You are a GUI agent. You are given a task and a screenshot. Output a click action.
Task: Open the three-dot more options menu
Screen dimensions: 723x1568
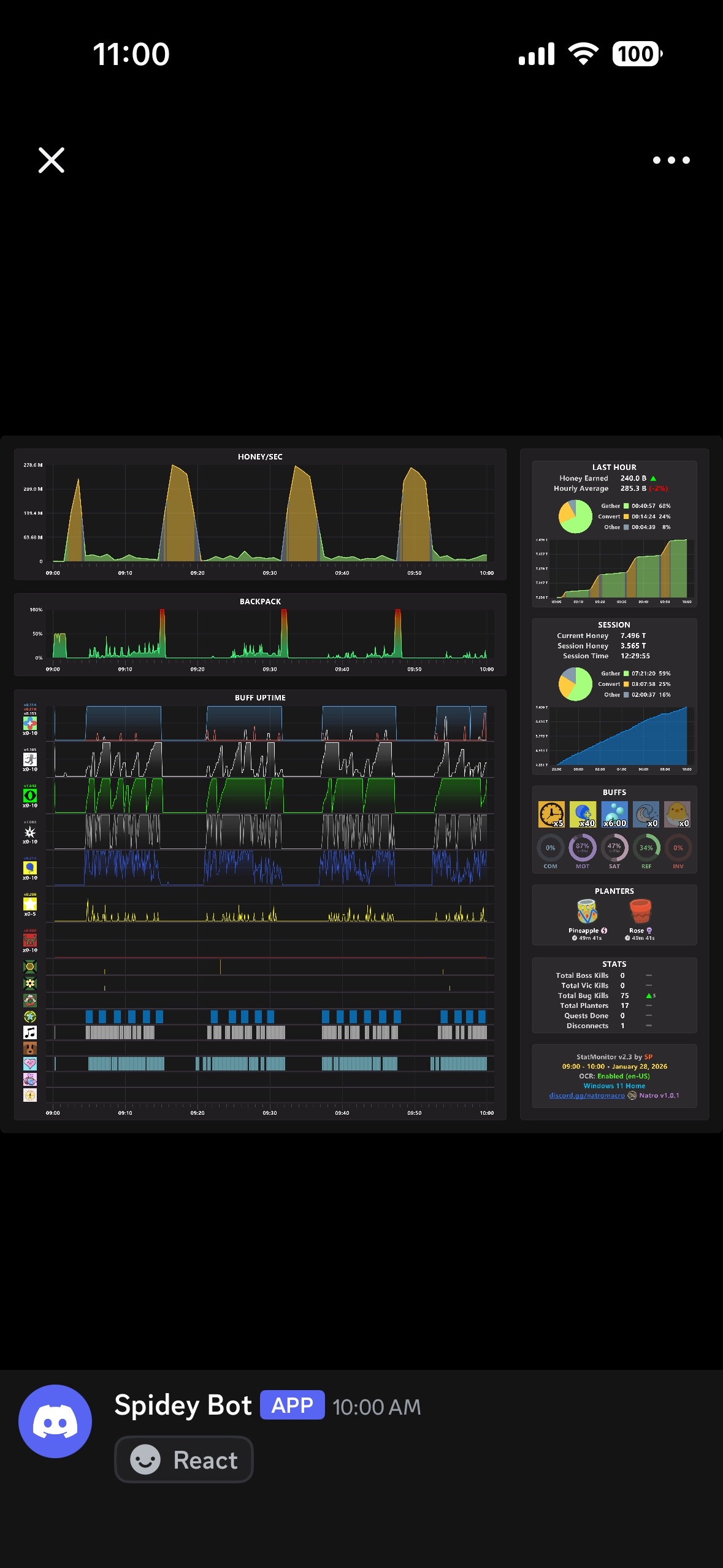[x=671, y=160]
